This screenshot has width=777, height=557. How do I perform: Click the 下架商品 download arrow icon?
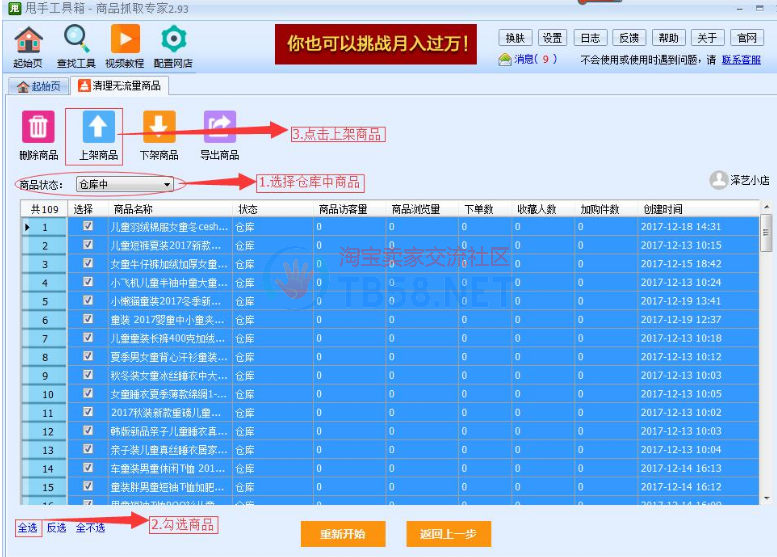[x=158, y=128]
